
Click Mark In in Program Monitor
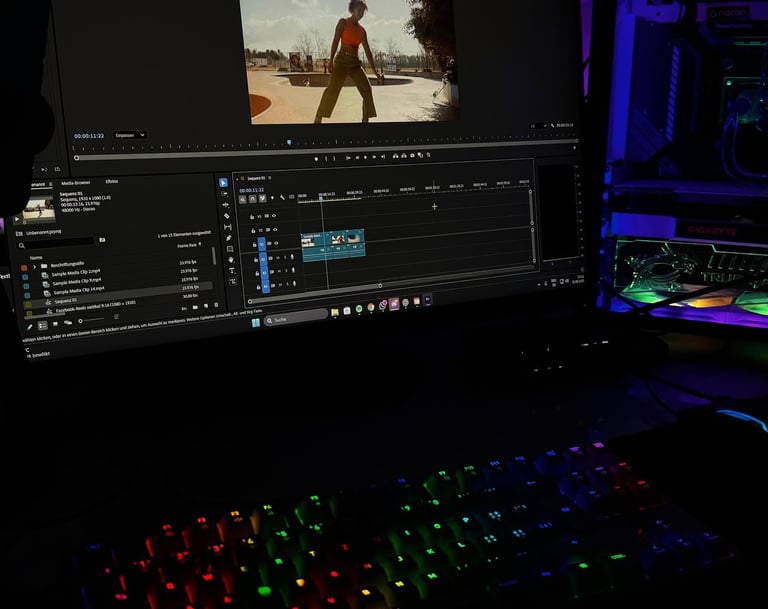click(326, 158)
